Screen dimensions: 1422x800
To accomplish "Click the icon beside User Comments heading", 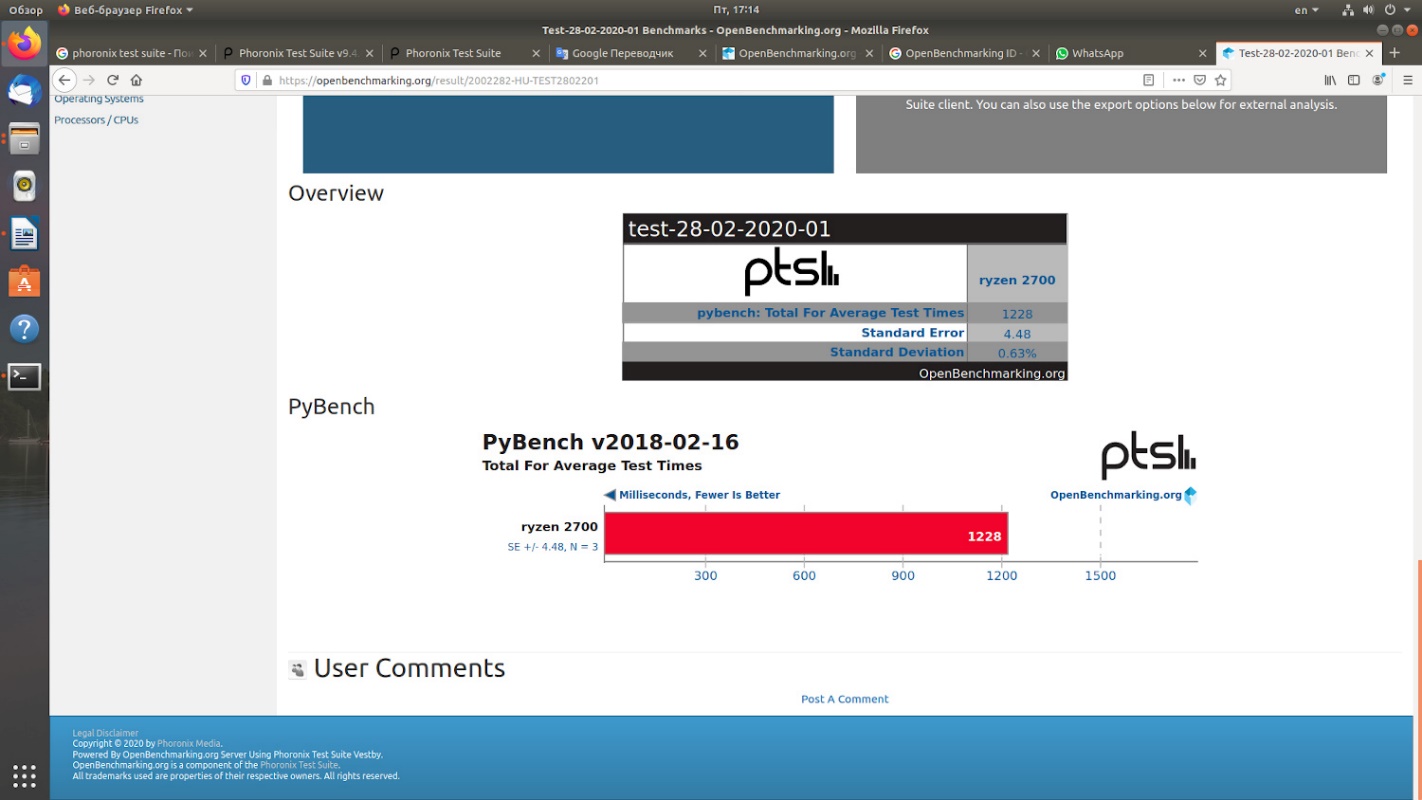I will 297,669.
